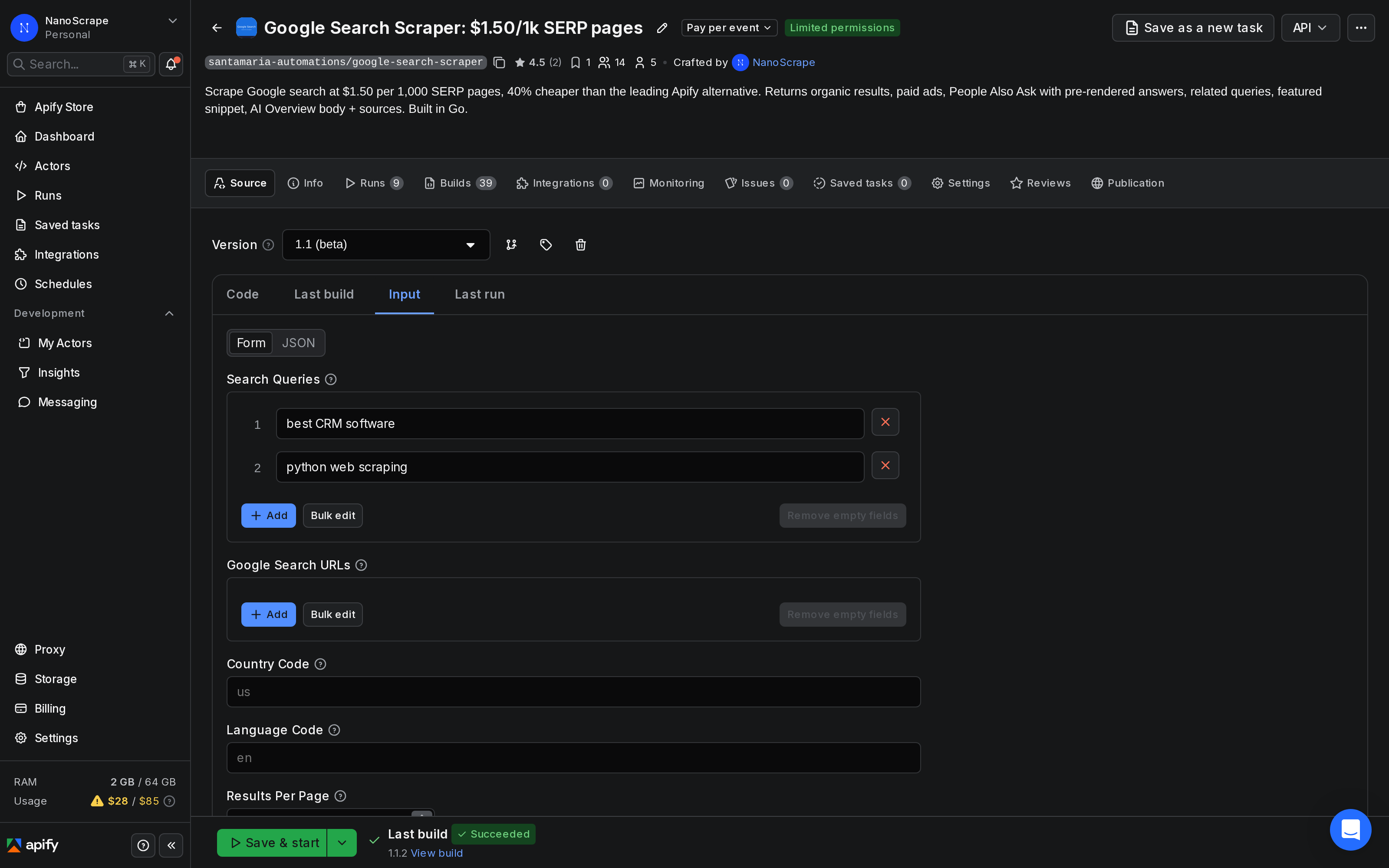Screen dimensions: 1389x868
Task: Switch input view to JSON
Action: click(x=299, y=343)
